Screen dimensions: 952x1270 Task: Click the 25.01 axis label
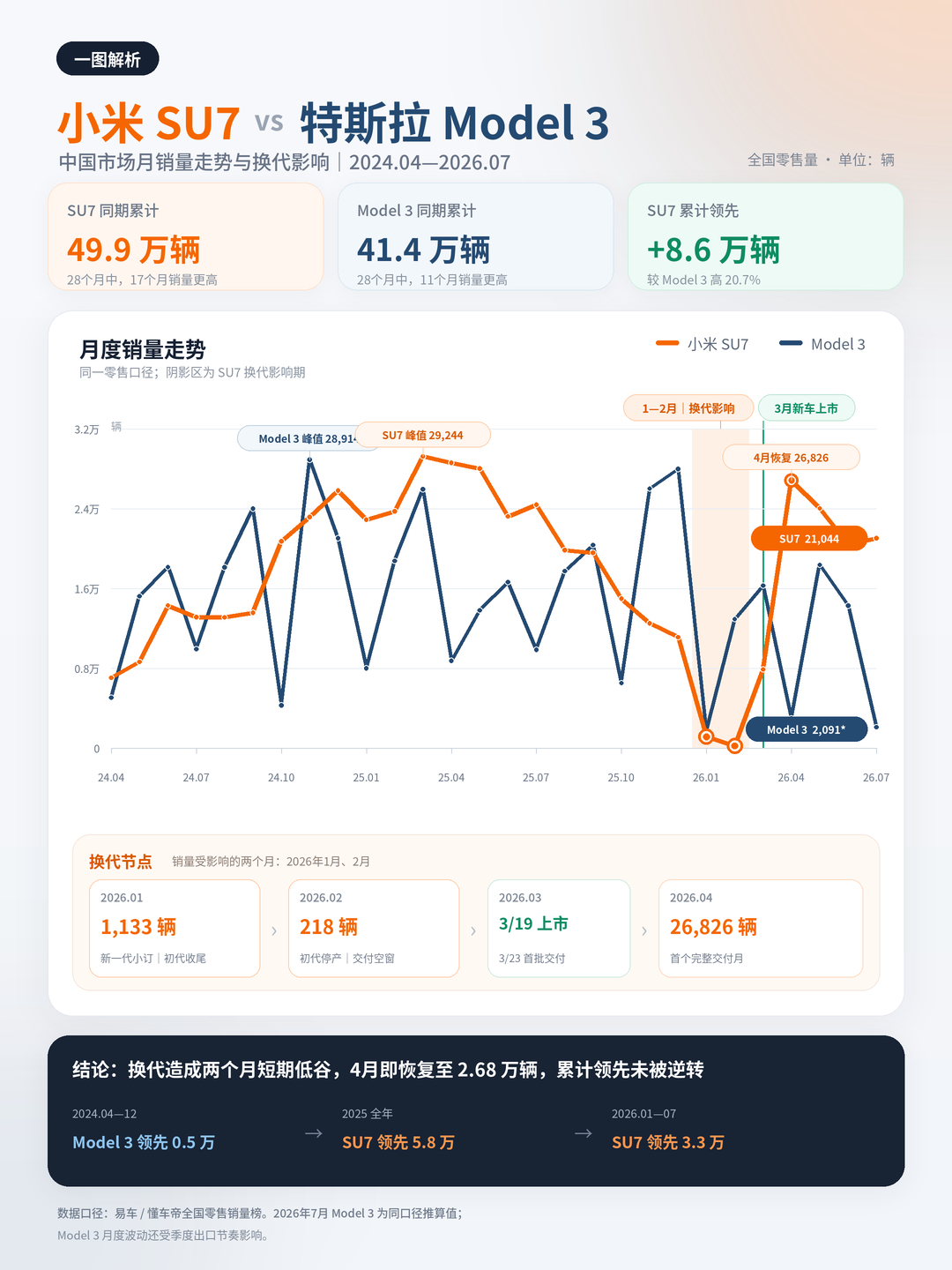pyautogui.click(x=366, y=778)
